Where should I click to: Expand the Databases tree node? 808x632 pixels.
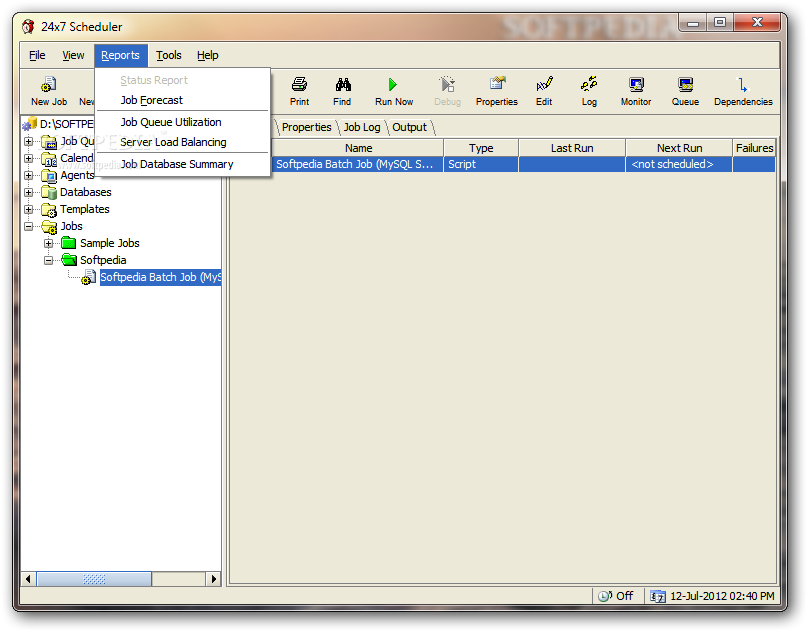point(29,192)
